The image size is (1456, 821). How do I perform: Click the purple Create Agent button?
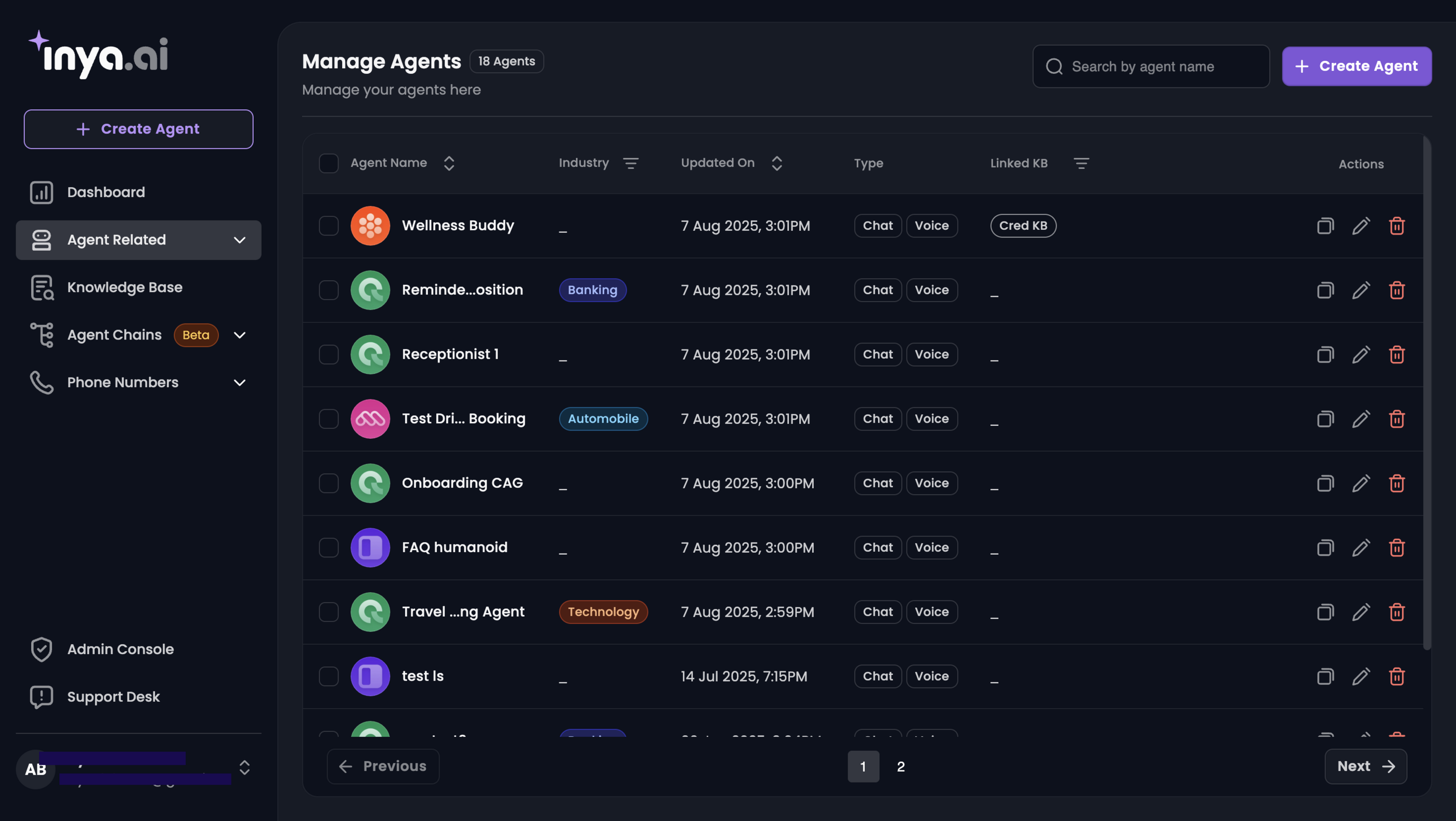point(1356,66)
